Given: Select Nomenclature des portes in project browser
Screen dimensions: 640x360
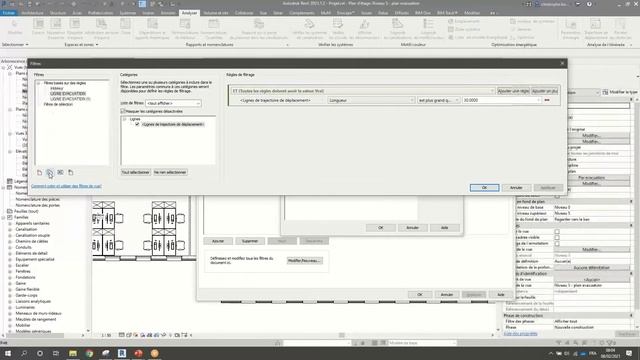Looking at the screenshot, I should coord(38,205).
